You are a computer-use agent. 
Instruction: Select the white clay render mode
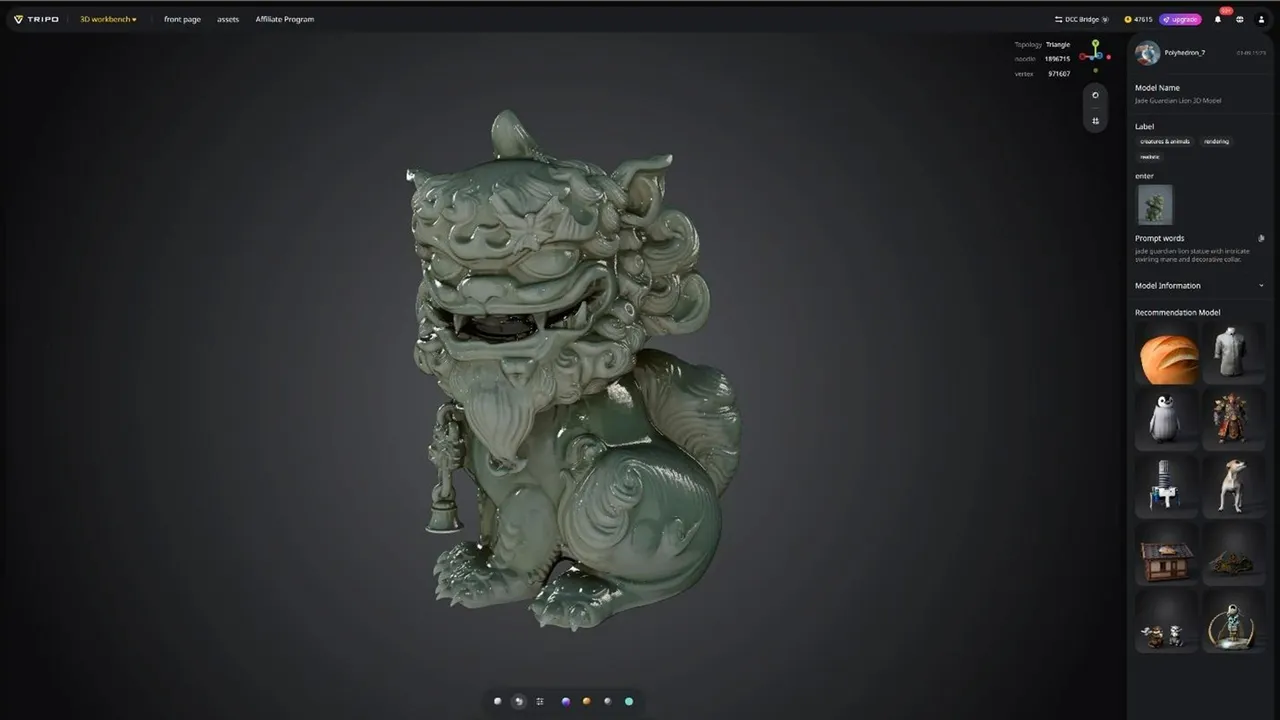click(498, 701)
